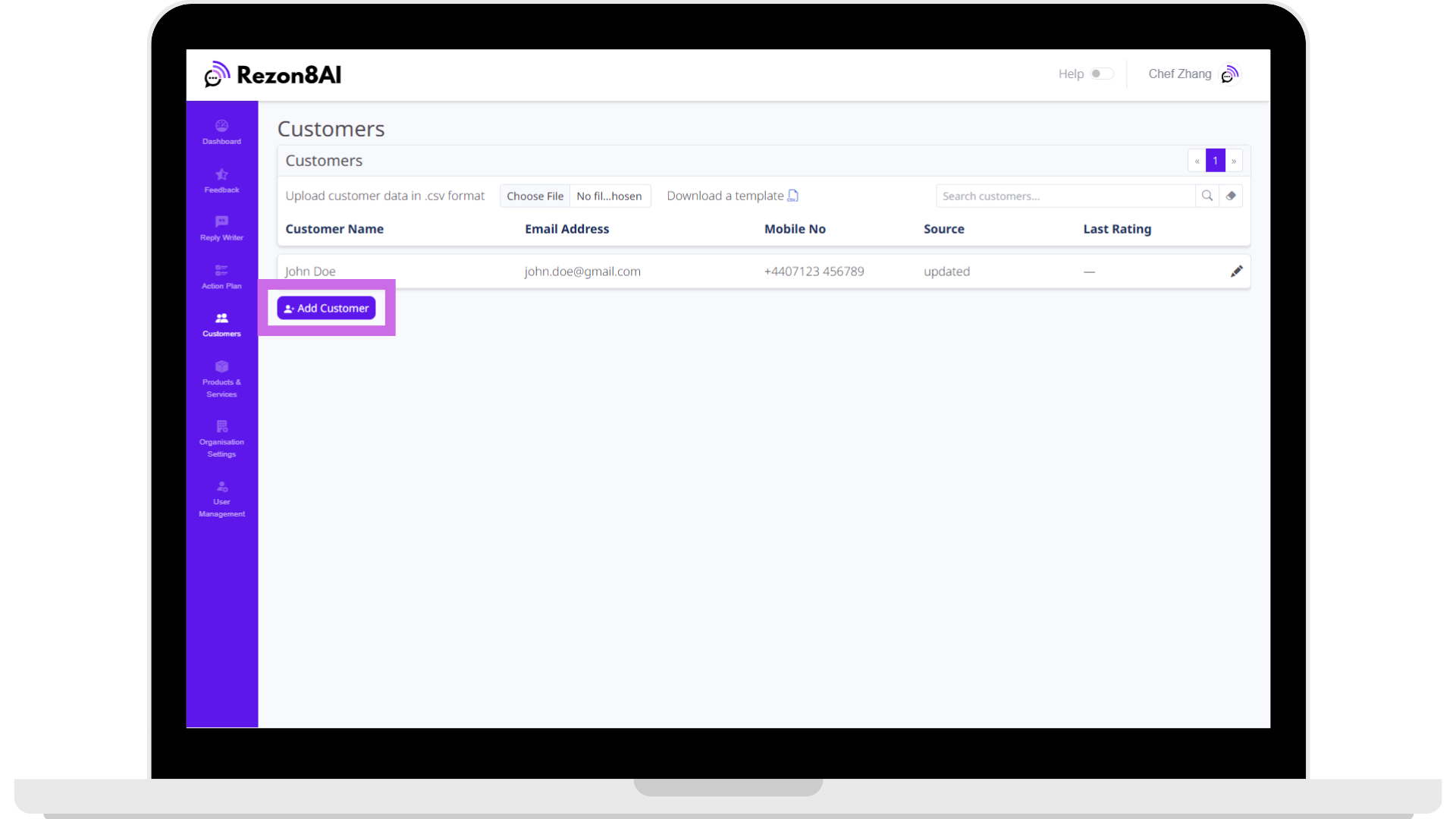Screen dimensions: 1456x819
Task: Open Chef Zhang's profile avatar
Action: [x=1230, y=74]
